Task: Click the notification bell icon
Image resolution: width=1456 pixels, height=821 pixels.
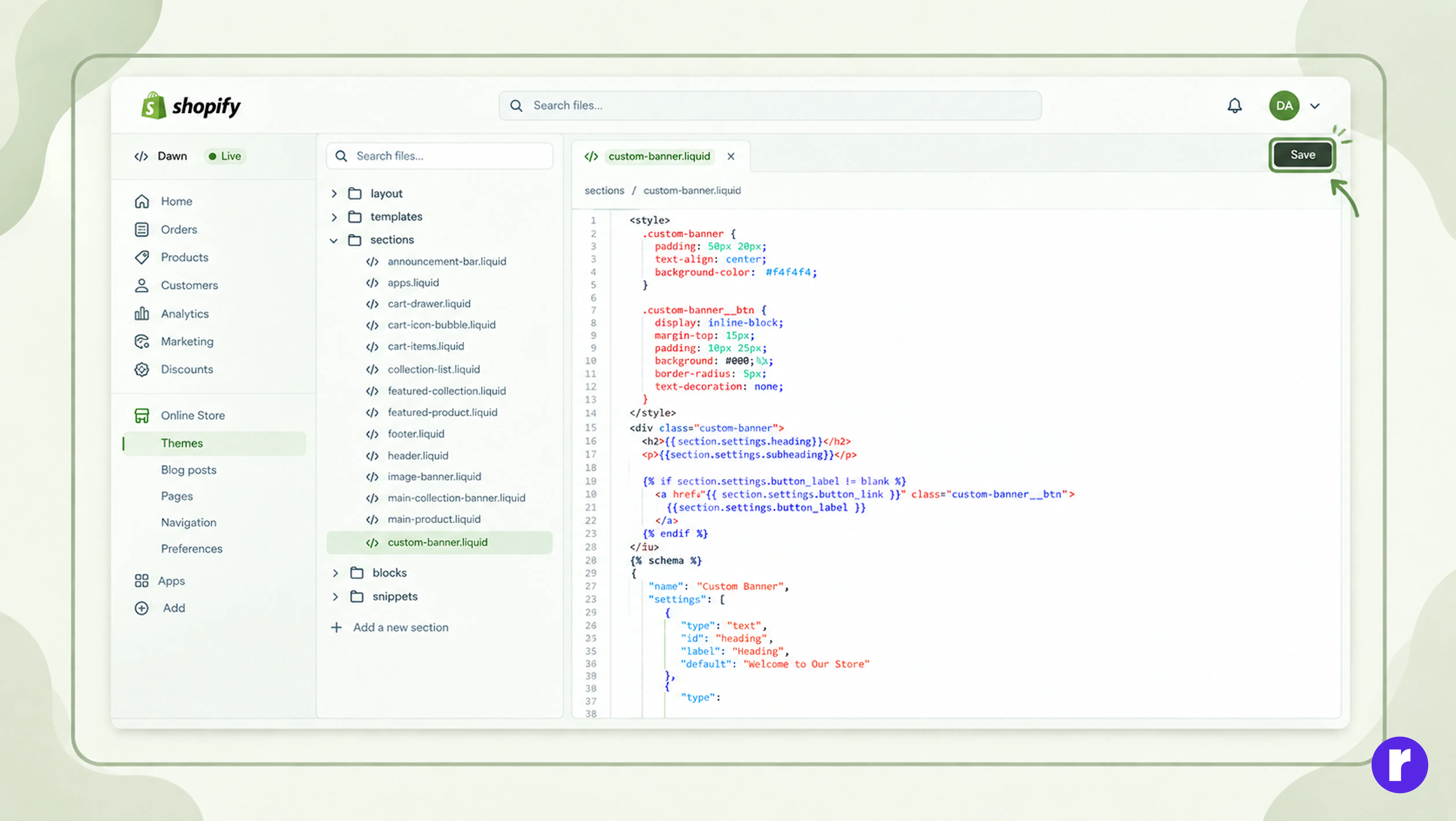Action: [x=1235, y=106]
